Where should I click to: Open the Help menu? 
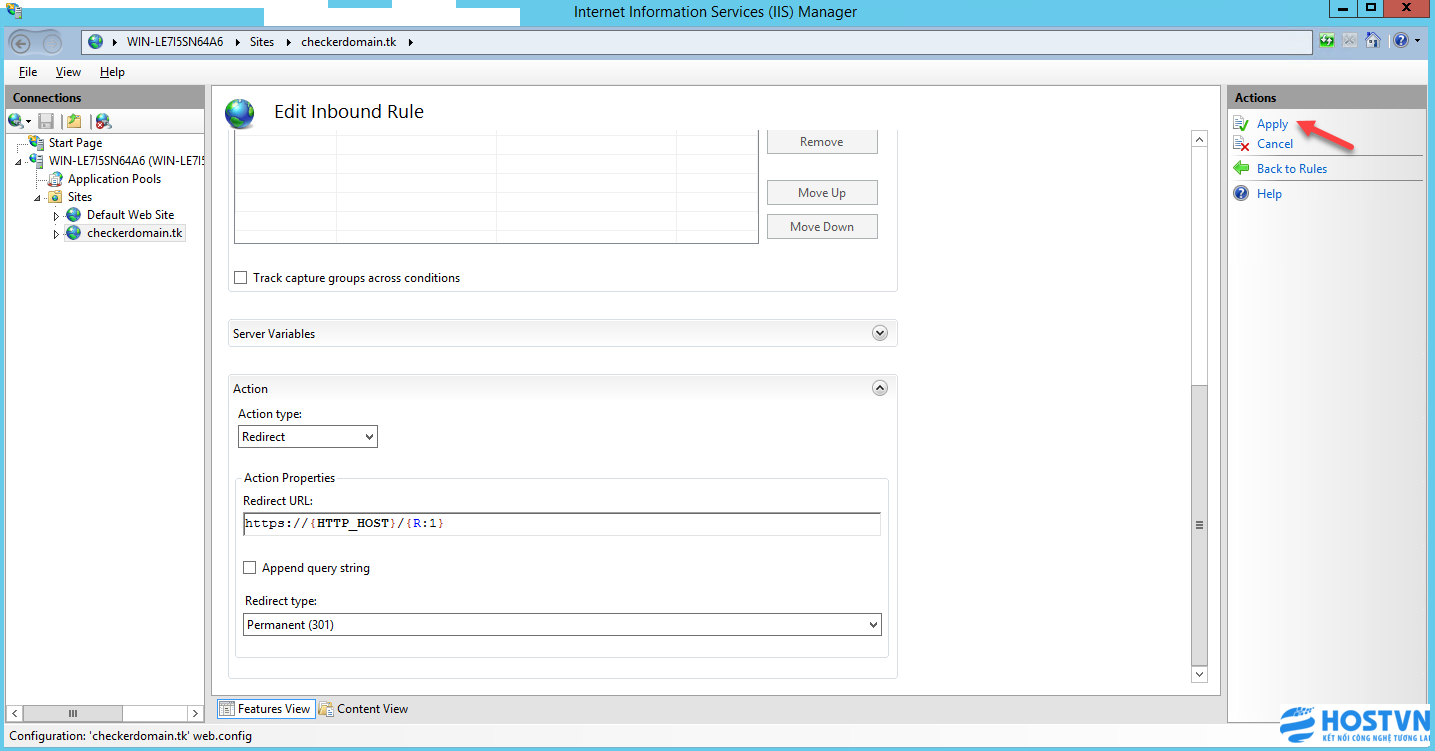112,72
